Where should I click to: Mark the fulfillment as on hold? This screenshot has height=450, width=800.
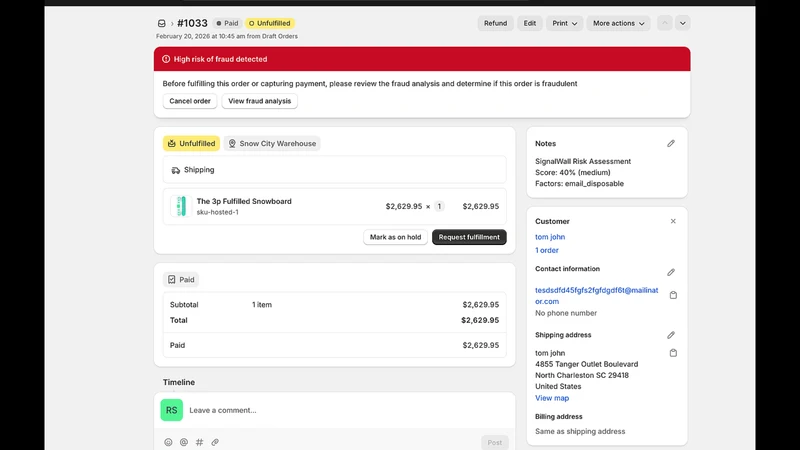(395, 237)
